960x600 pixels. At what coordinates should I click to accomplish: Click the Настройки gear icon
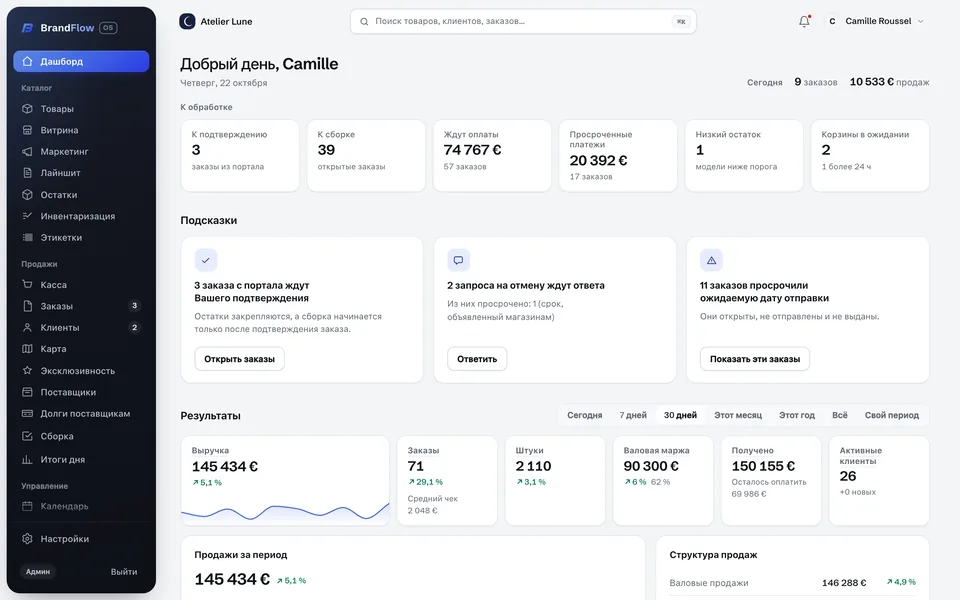point(27,539)
